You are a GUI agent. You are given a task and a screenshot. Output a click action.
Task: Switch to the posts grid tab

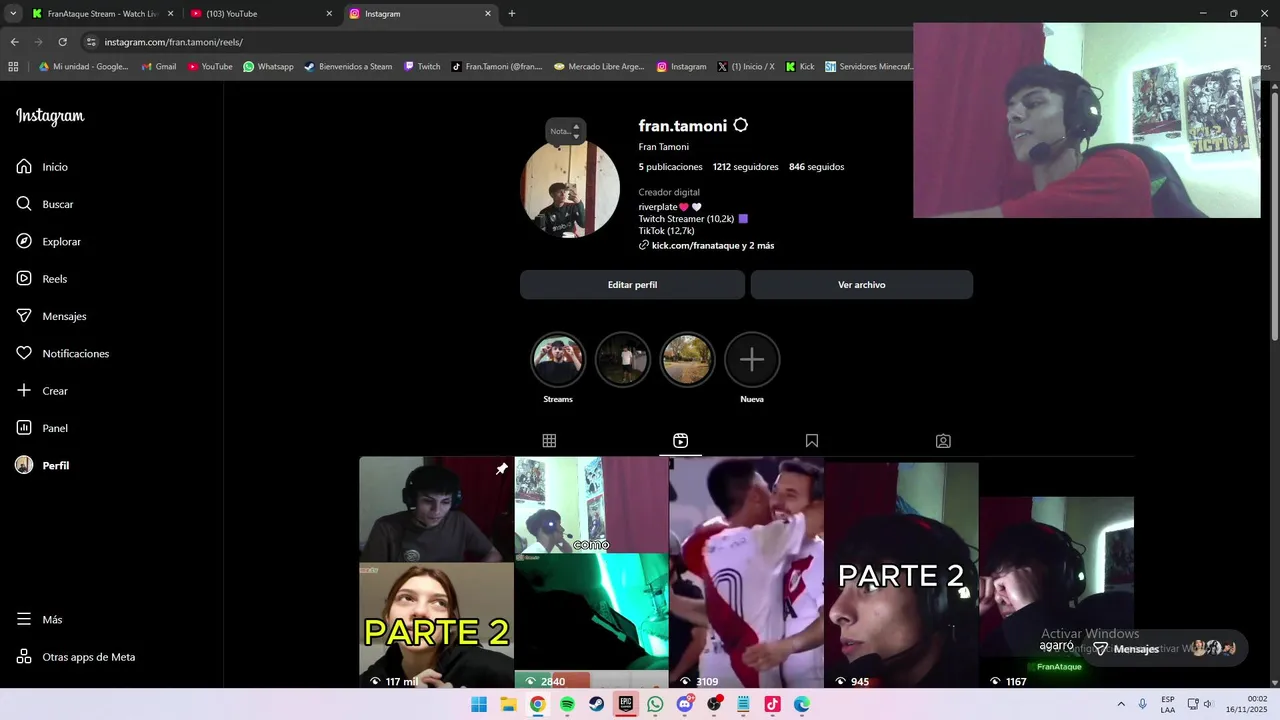tap(549, 441)
